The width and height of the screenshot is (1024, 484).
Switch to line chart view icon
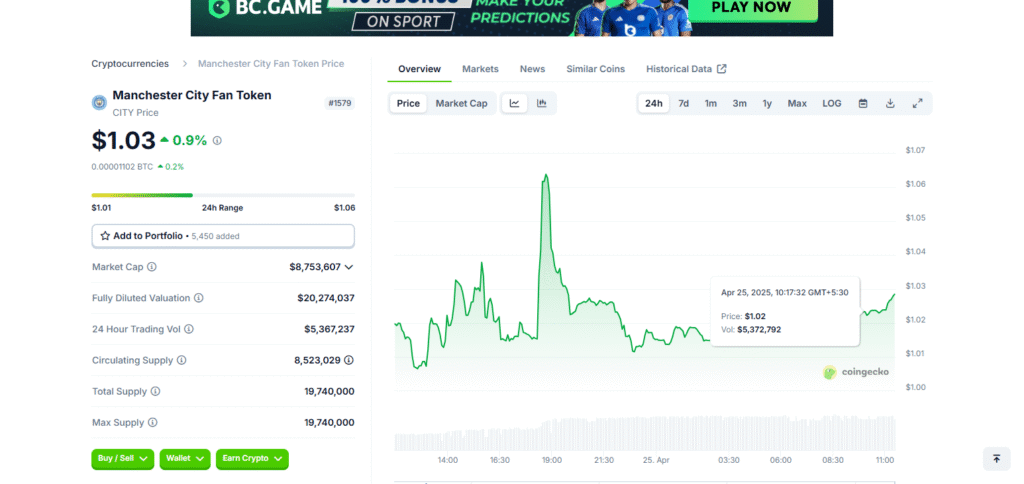(x=514, y=103)
